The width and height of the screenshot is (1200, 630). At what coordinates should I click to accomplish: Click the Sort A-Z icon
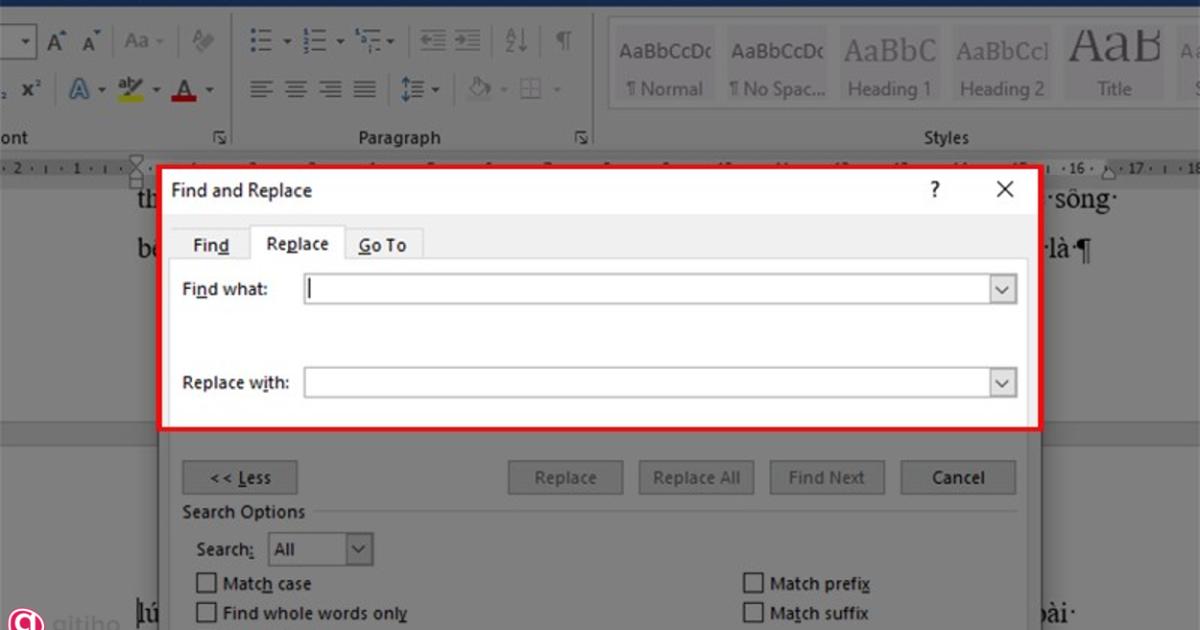click(516, 41)
